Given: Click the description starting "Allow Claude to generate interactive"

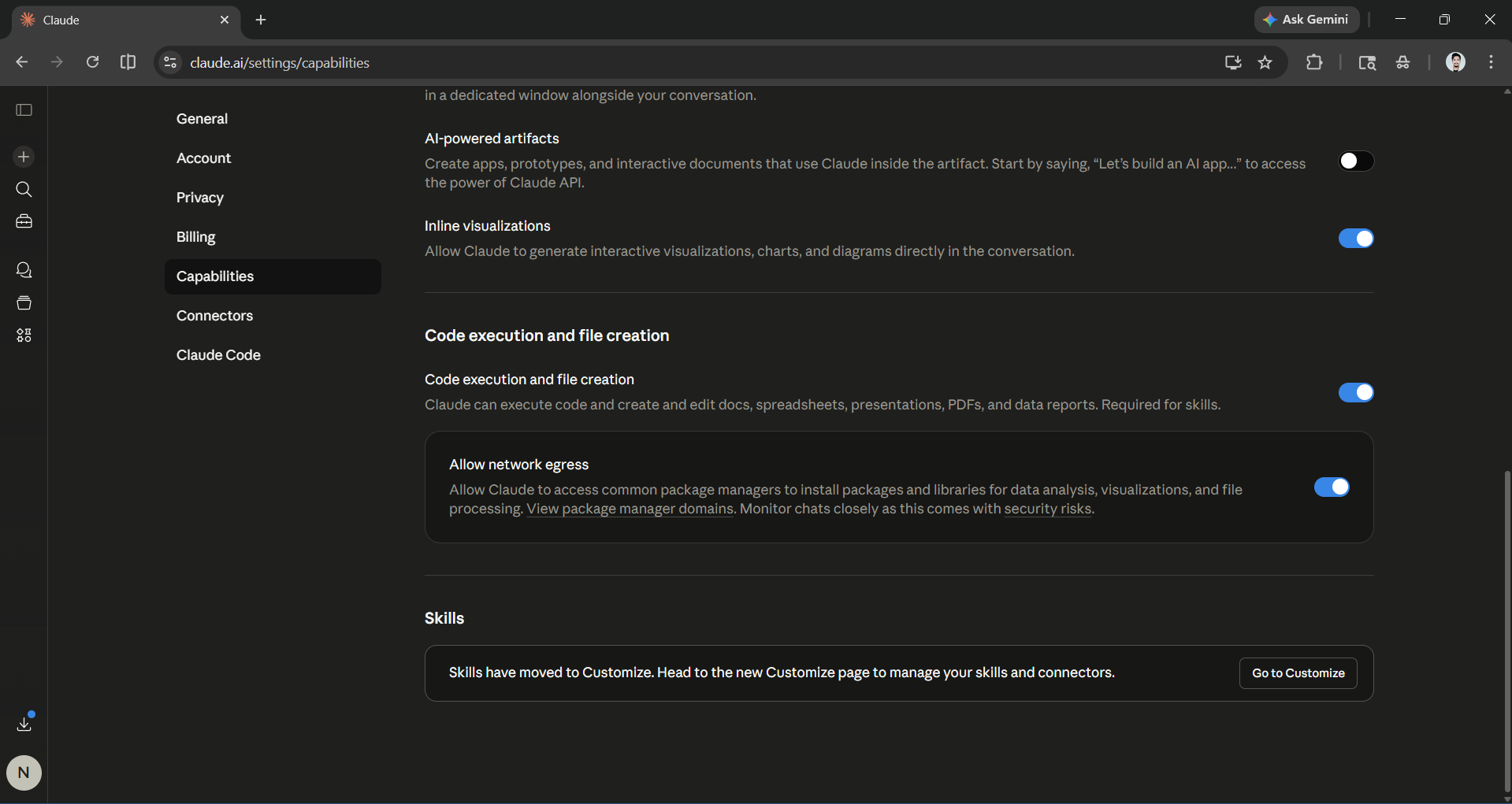Looking at the screenshot, I should coord(749,251).
